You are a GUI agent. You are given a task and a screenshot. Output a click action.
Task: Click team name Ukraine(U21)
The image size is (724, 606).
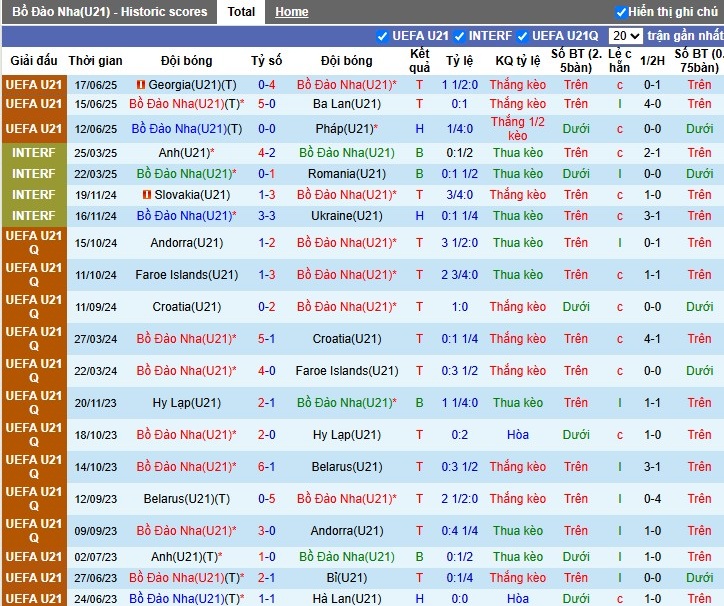(347, 216)
